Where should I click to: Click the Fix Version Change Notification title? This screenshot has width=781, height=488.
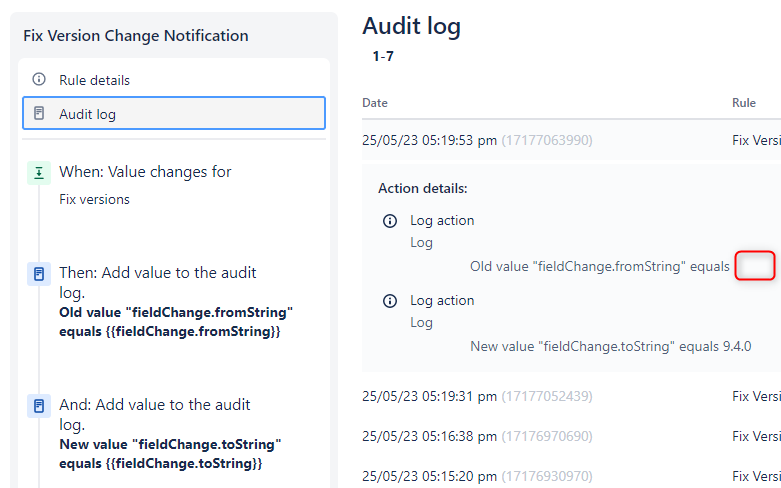pyautogui.click(x=136, y=36)
